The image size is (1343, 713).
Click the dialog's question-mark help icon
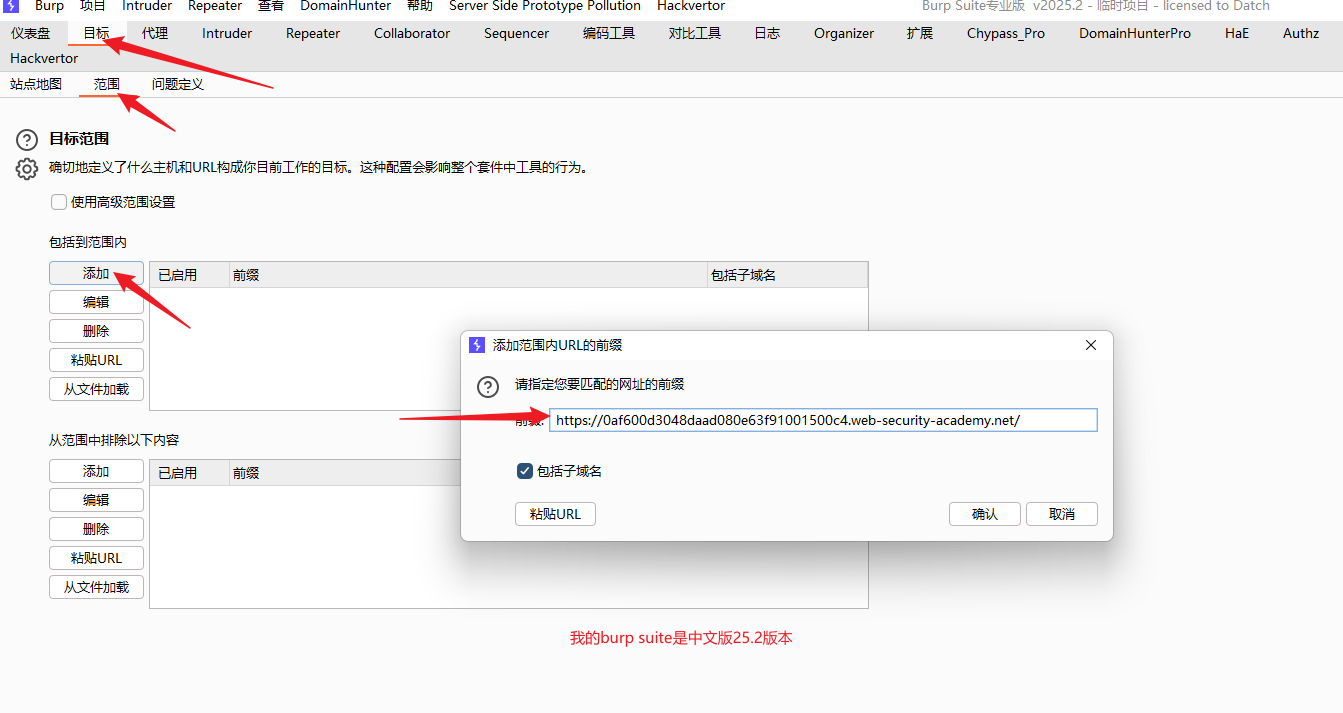(x=487, y=386)
